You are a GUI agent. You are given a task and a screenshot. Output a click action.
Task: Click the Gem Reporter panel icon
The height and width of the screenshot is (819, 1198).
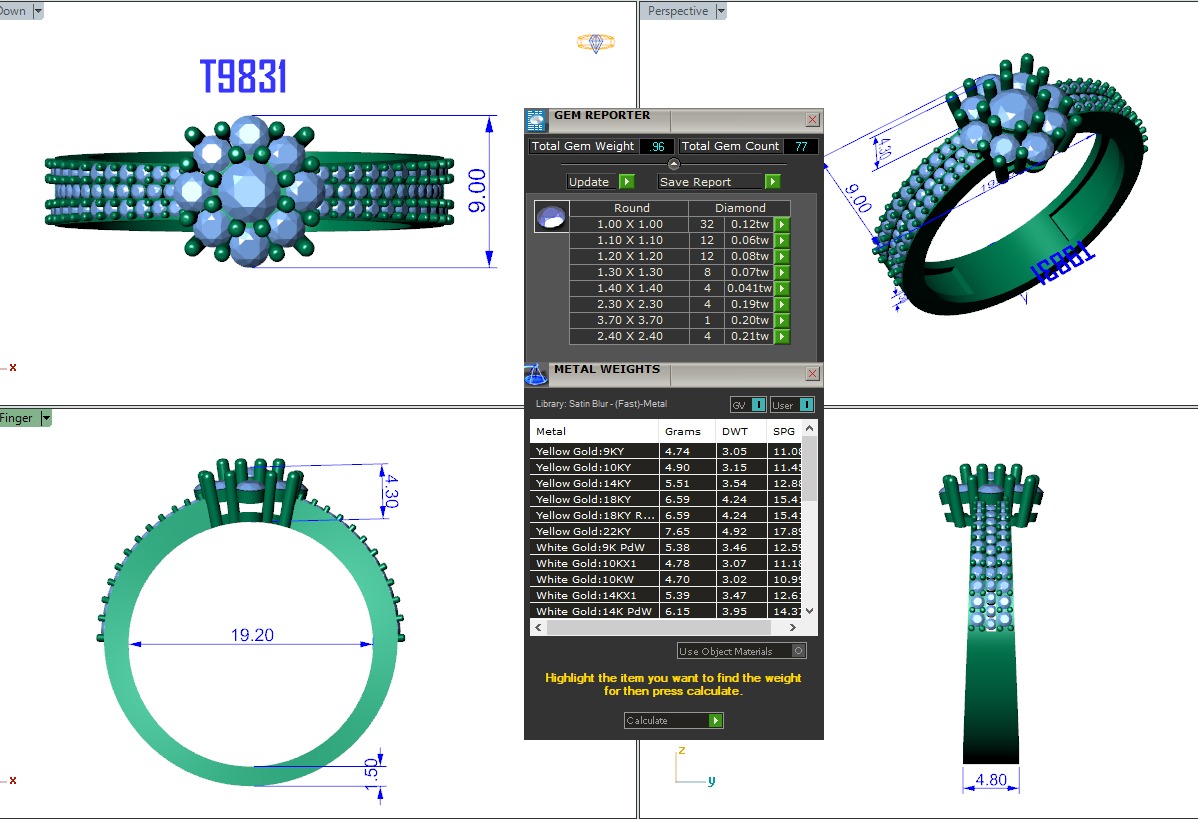point(537,120)
